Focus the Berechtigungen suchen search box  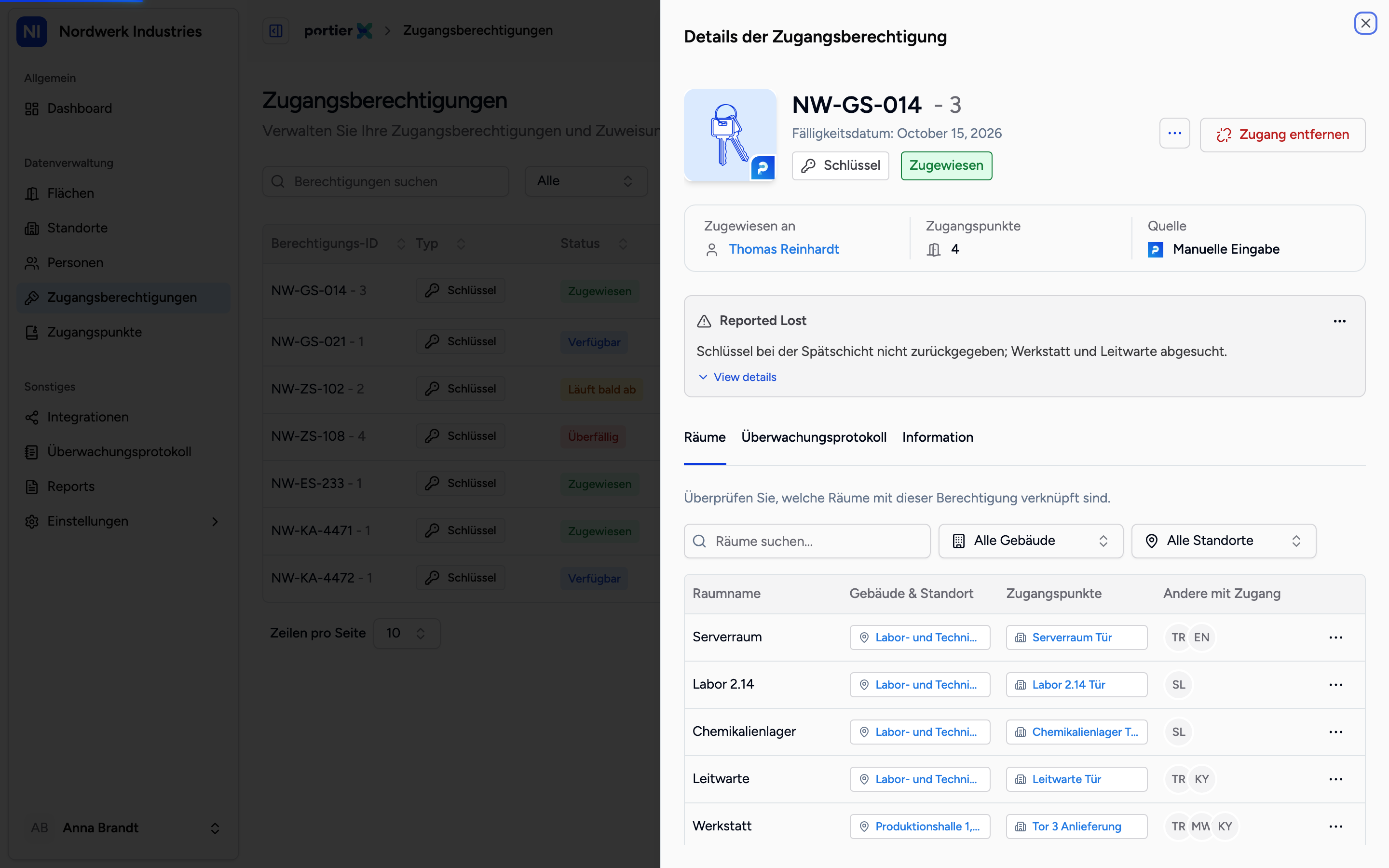click(386, 181)
